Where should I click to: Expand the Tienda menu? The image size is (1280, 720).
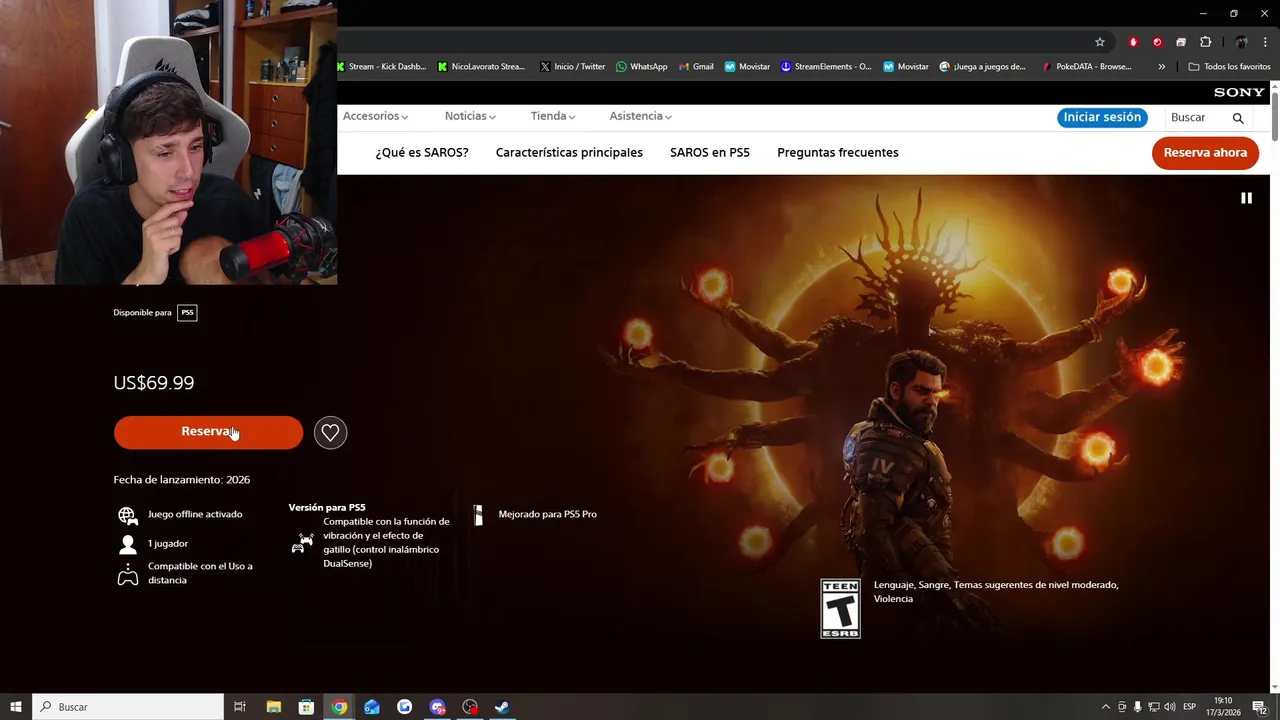(x=553, y=117)
